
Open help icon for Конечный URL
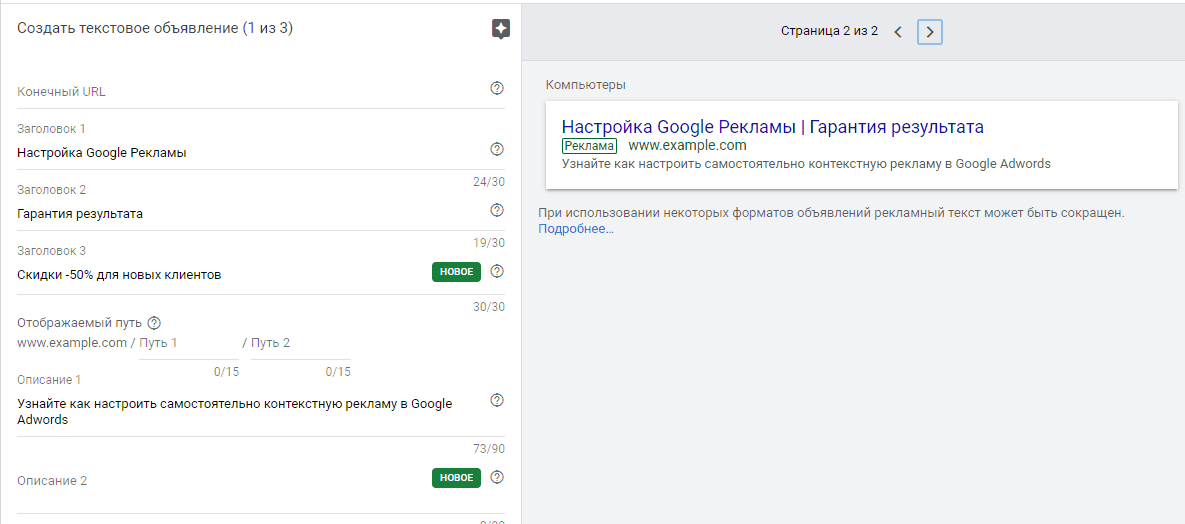497,88
